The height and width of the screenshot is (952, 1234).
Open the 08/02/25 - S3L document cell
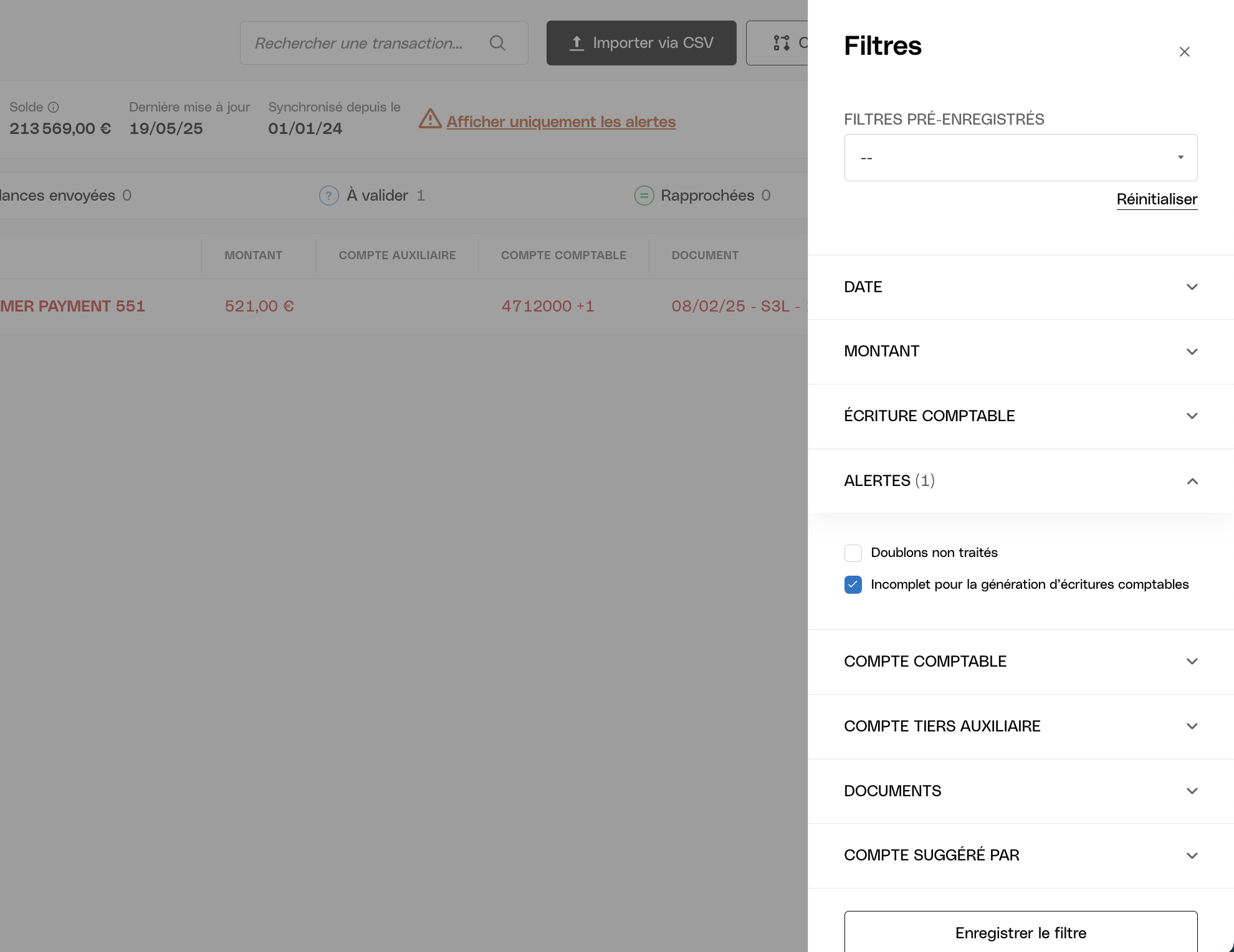click(739, 307)
